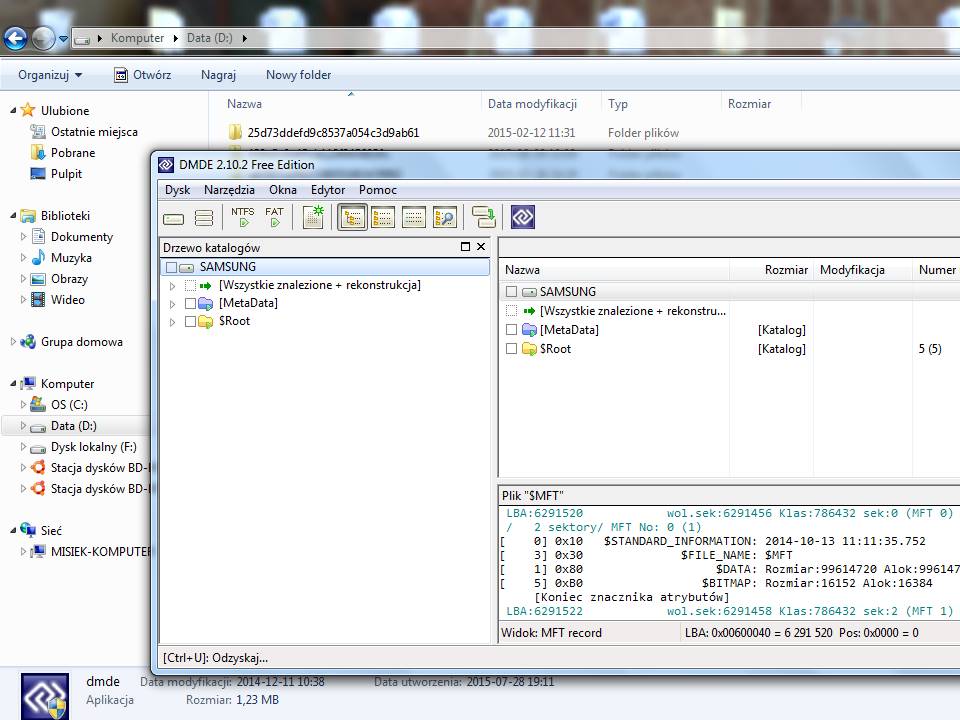The image size is (960, 720).
Task: Check [MetaData] checkbox in file list
Action: [x=512, y=330]
